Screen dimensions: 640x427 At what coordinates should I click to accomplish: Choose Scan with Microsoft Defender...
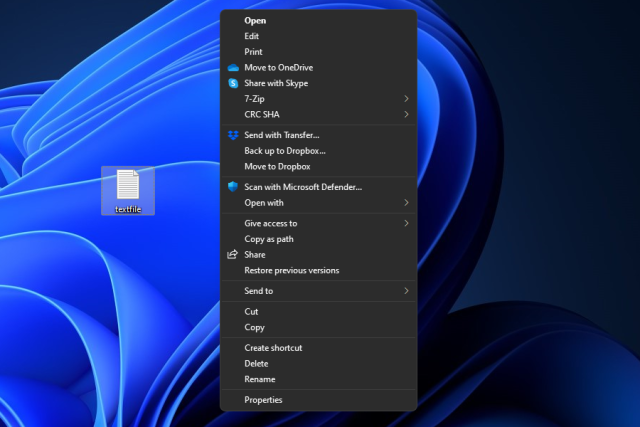(x=318, y=187)
